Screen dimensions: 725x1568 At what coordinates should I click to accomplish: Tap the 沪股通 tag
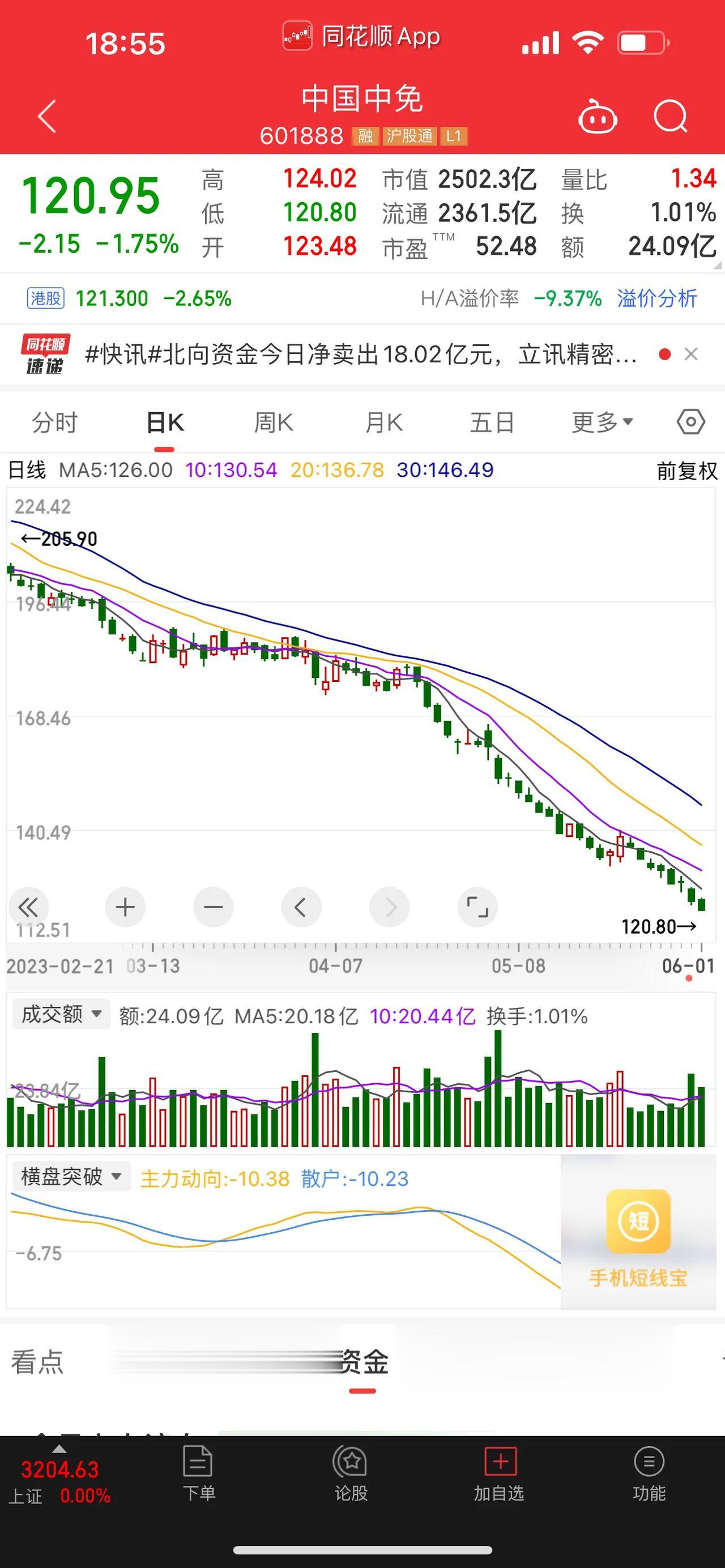(x=409, y=136)
